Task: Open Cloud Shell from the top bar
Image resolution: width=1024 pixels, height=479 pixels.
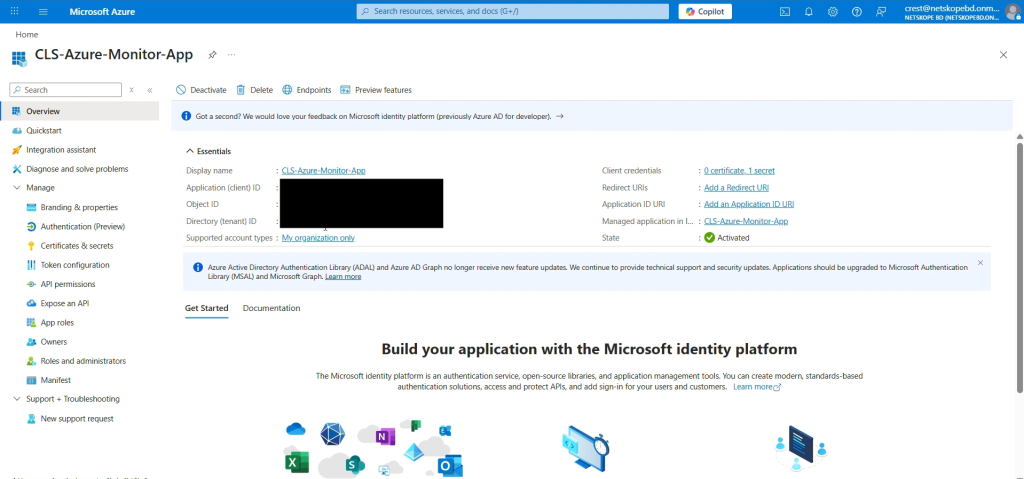Action: point(785,12)
